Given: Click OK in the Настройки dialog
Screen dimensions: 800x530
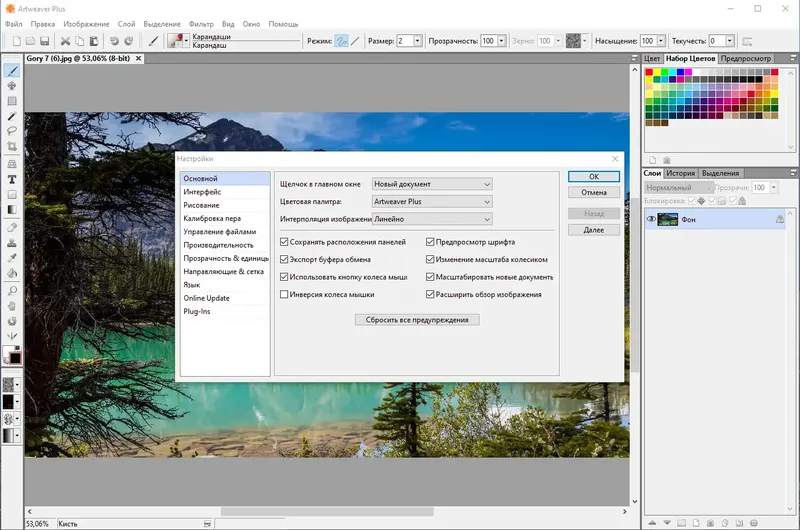Looking at the screenshot, I should (594, 176).
